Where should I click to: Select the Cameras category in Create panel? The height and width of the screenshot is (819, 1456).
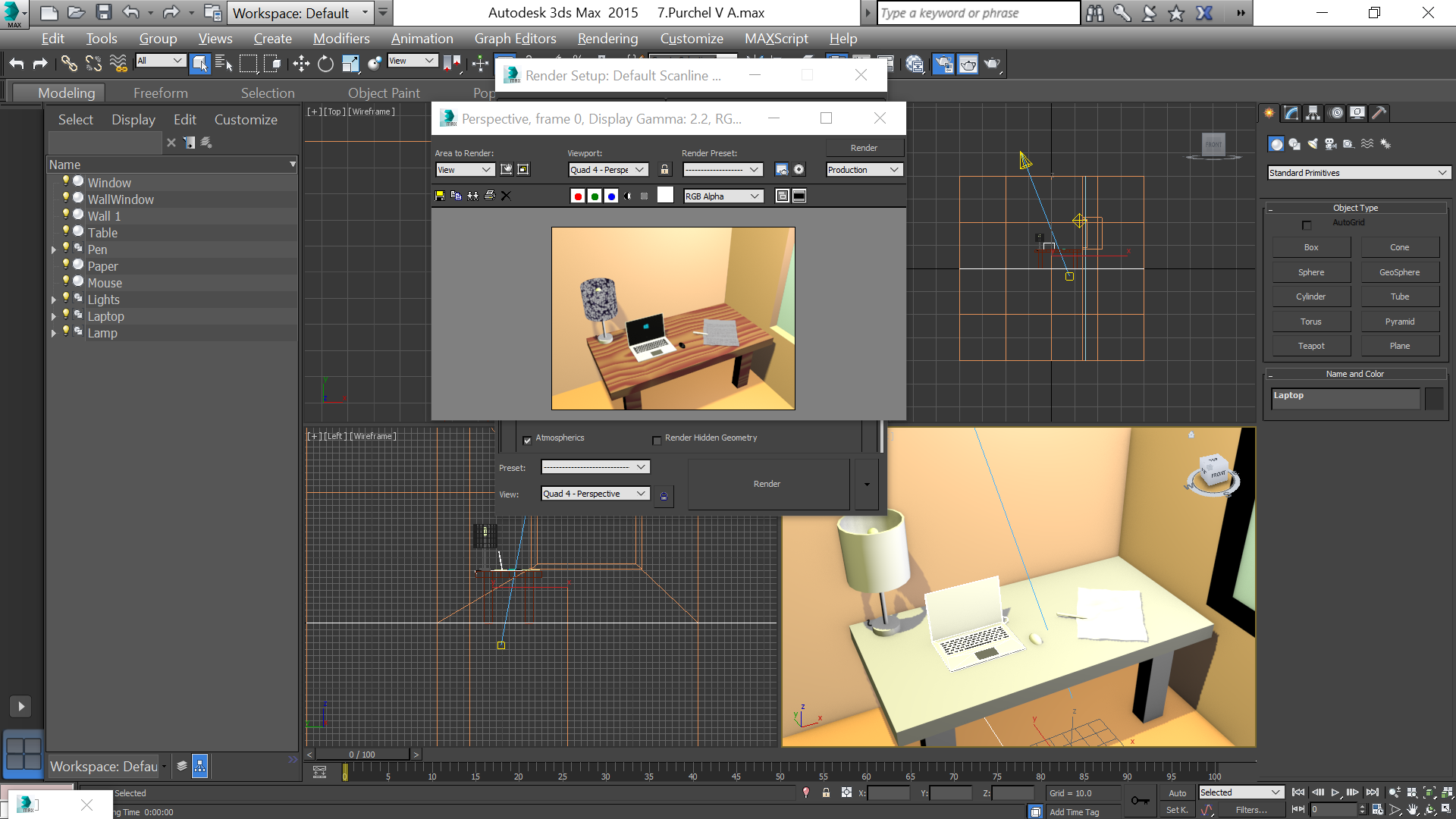1331,144
